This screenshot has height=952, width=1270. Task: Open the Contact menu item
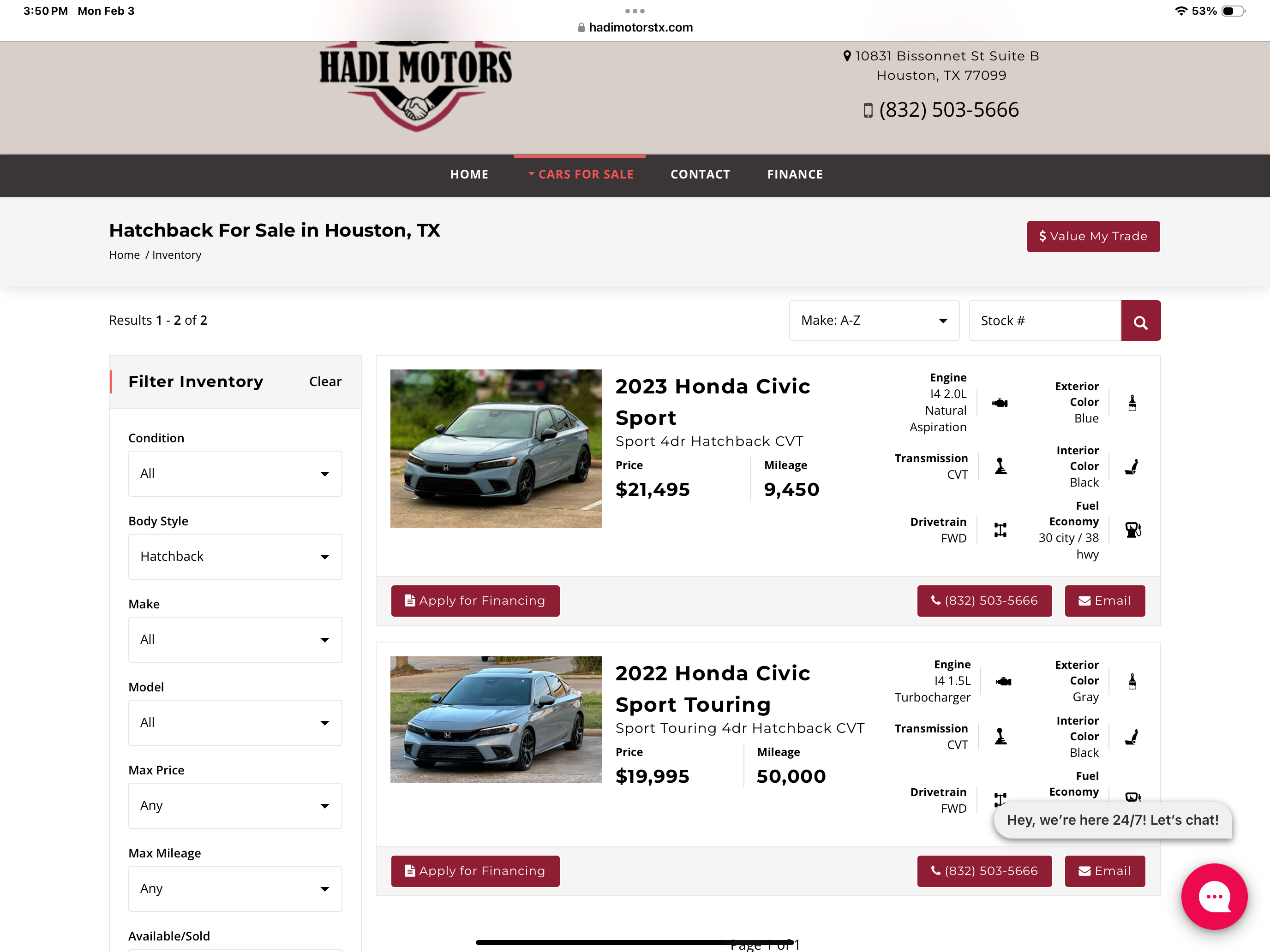point(701,174)
